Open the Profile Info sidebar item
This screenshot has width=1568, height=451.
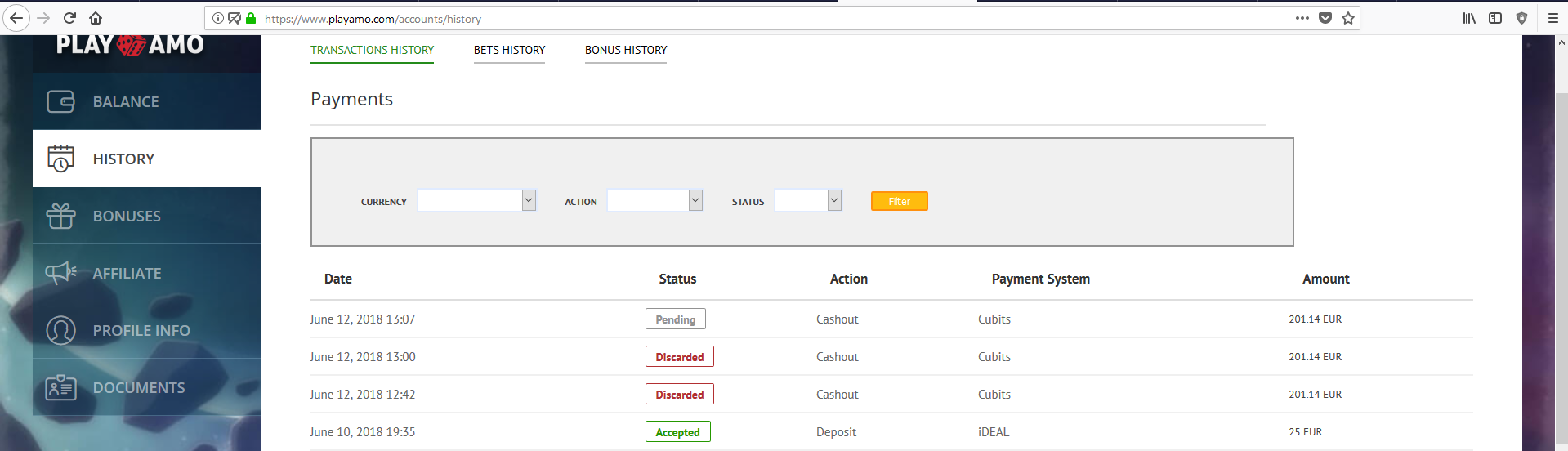(x=147, y=330)
